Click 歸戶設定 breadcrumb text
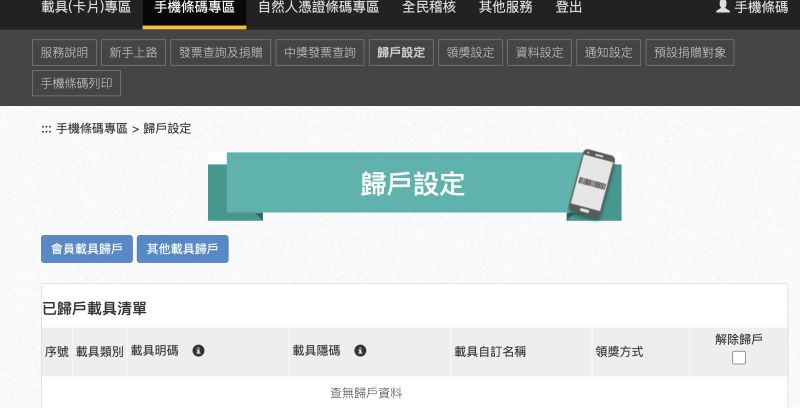The height and width of the screenshot is (408, 800). click(167, 129)
